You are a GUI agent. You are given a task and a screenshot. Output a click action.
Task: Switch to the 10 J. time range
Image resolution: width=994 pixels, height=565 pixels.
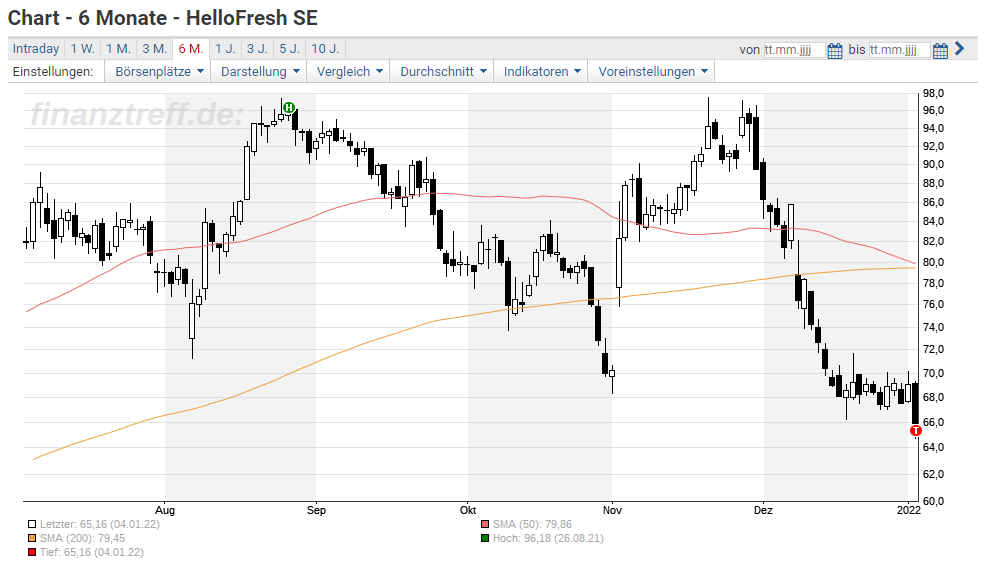click(x=325, y=49)
